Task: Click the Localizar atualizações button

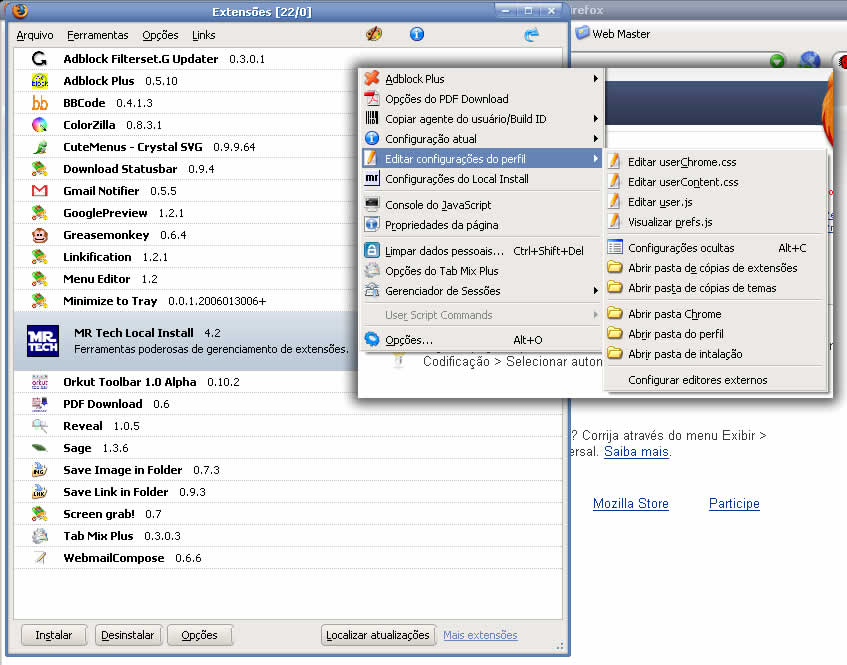Action: click(378, 635)
